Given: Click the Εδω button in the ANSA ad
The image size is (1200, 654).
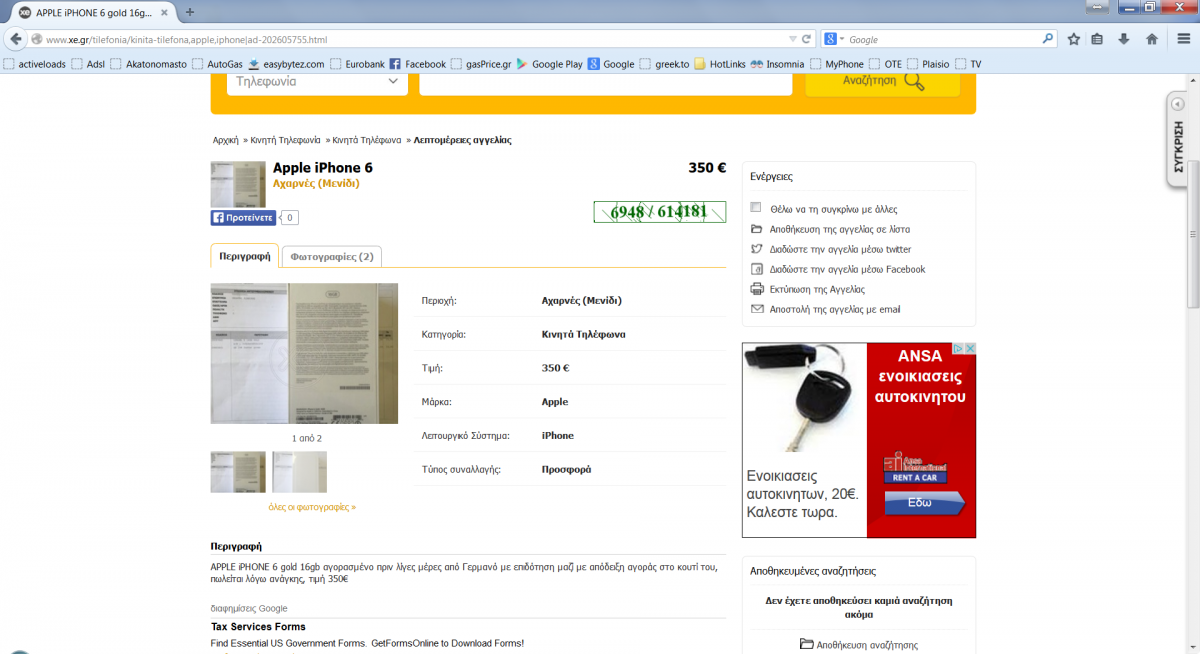Looking at the screenshot, I should [x=925, y=504].
